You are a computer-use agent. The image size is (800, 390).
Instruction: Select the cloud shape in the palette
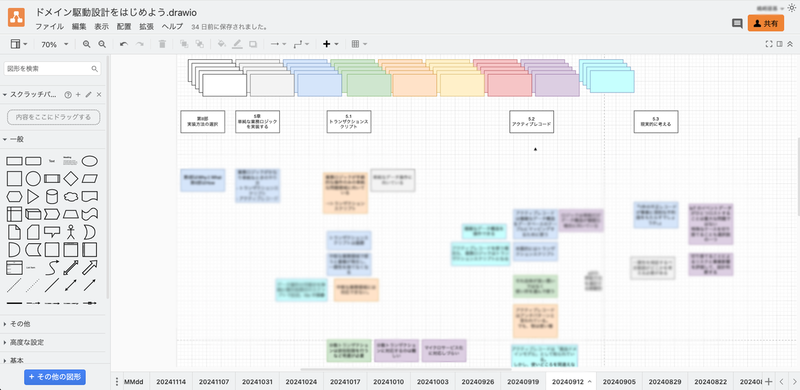tap(71, 197)
